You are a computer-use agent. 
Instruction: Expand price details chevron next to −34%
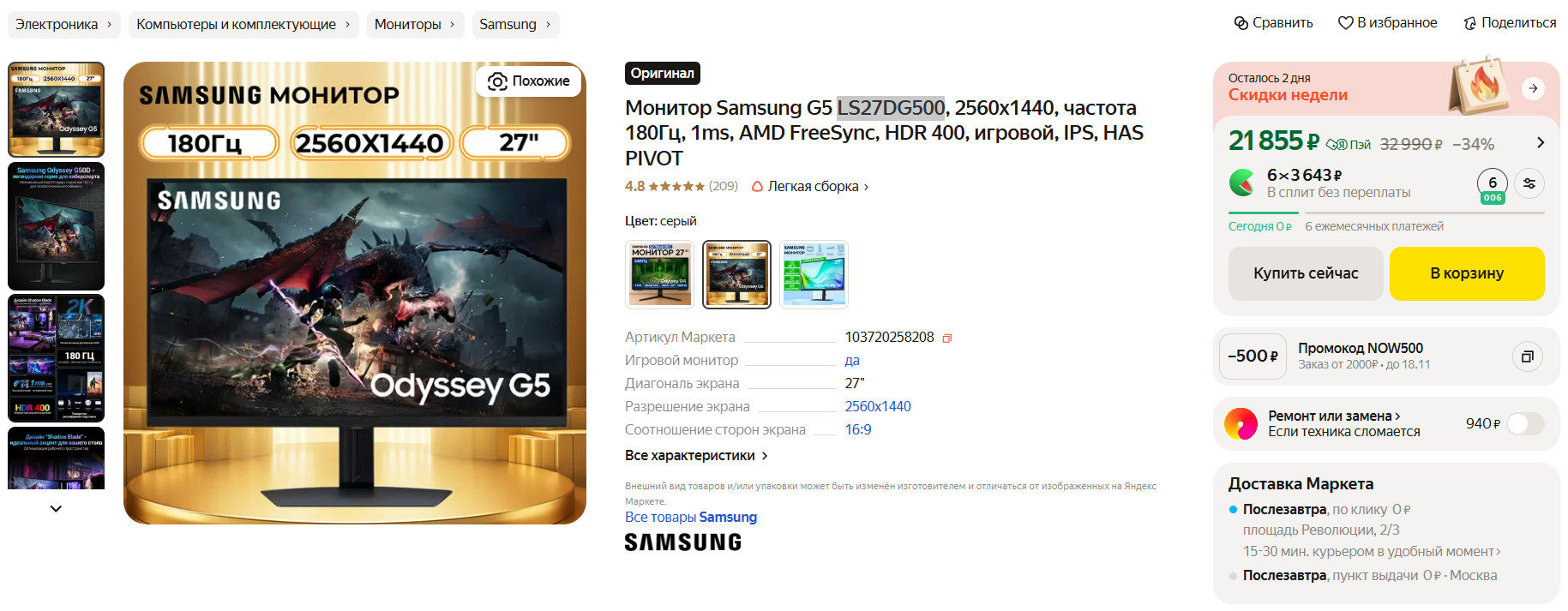(x=1541, y=143)
